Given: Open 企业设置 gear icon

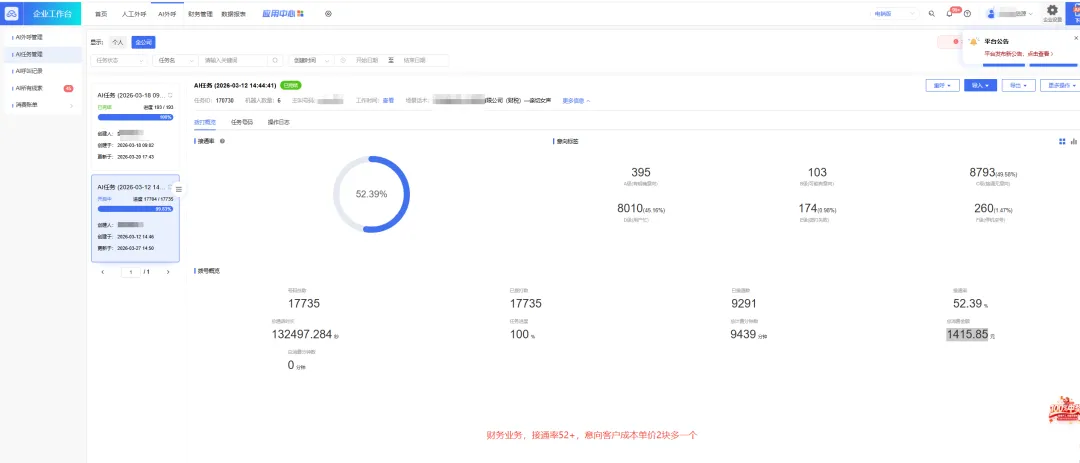Looking at the screenshot, I should (1052, 10).
